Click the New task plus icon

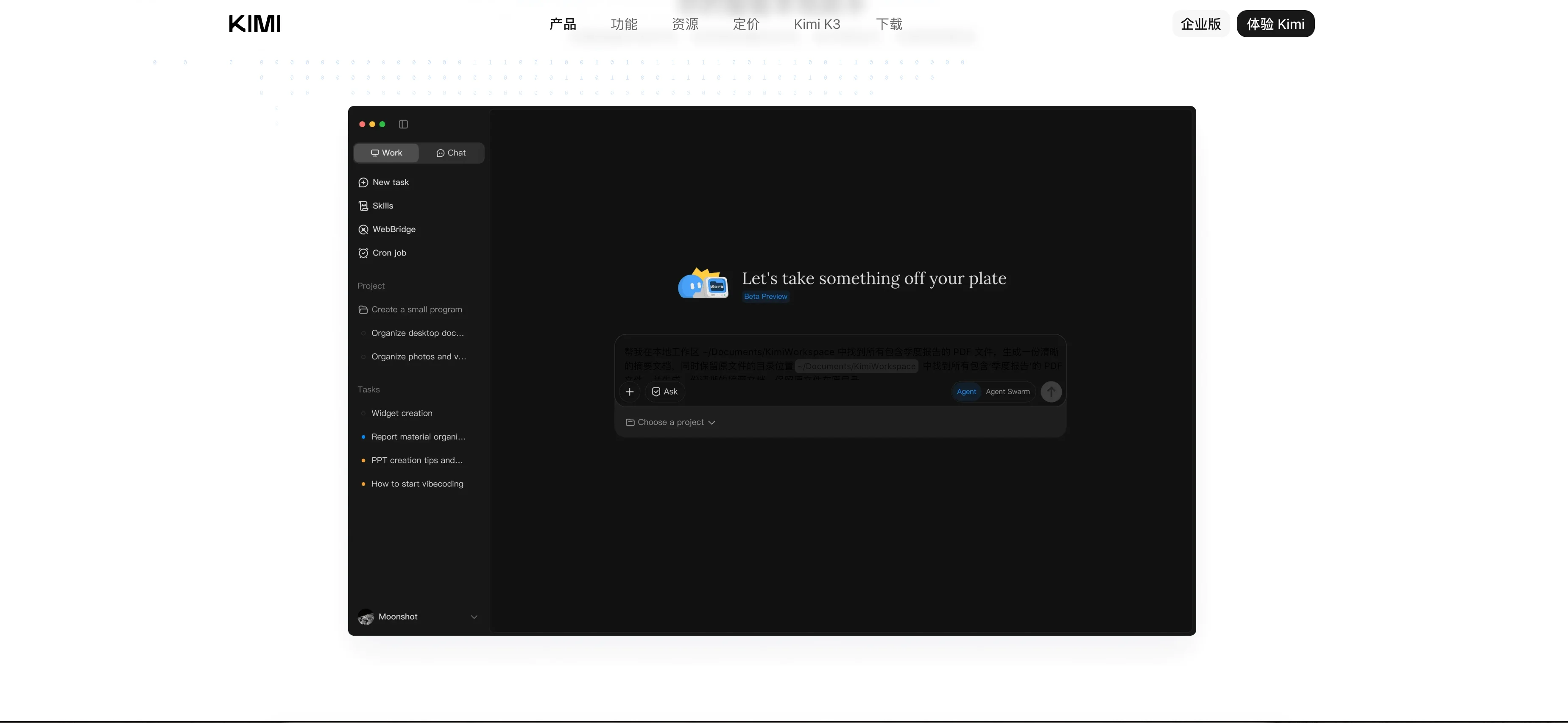coord(363,183)
